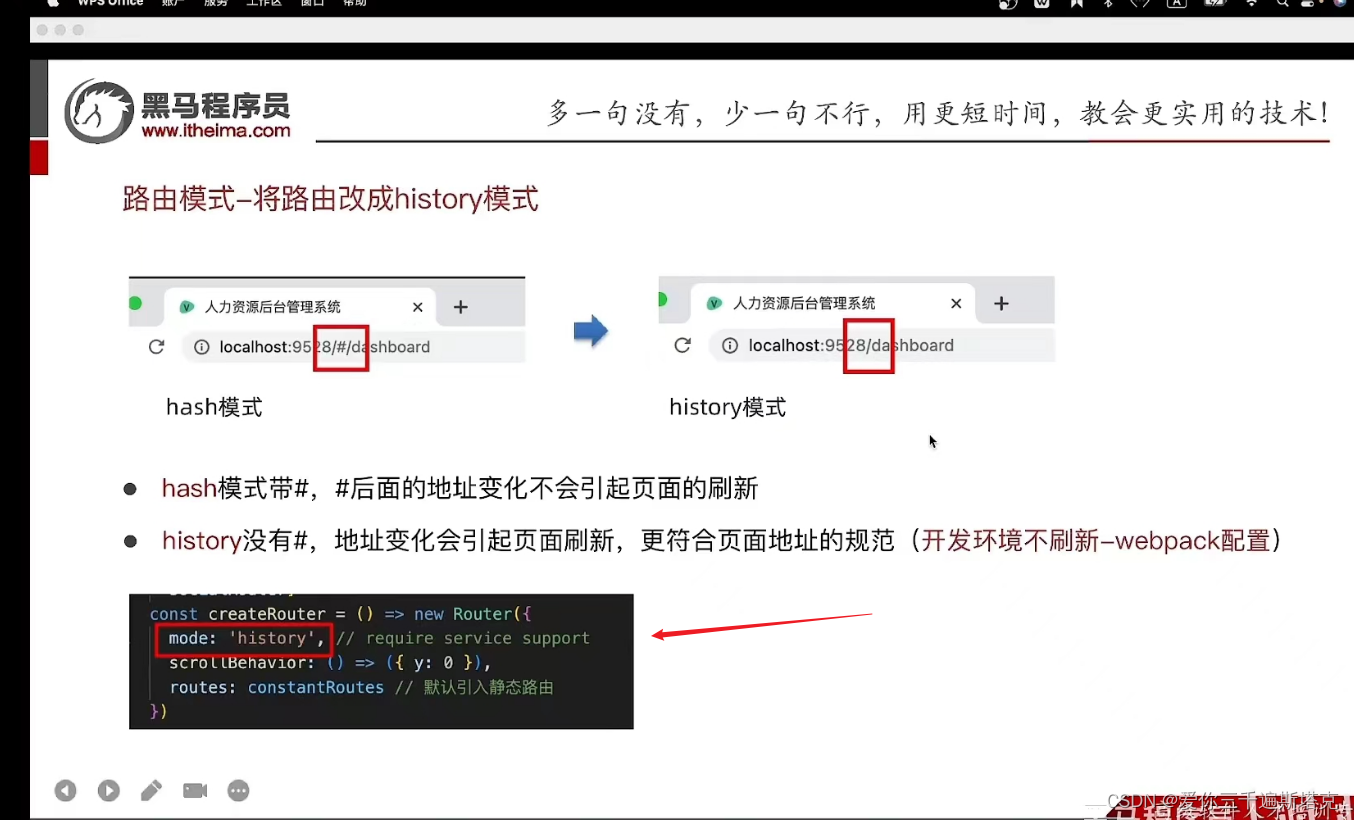
Task: Click the new tab plus in the history模式 browser
Action: tap(1001, 303)
